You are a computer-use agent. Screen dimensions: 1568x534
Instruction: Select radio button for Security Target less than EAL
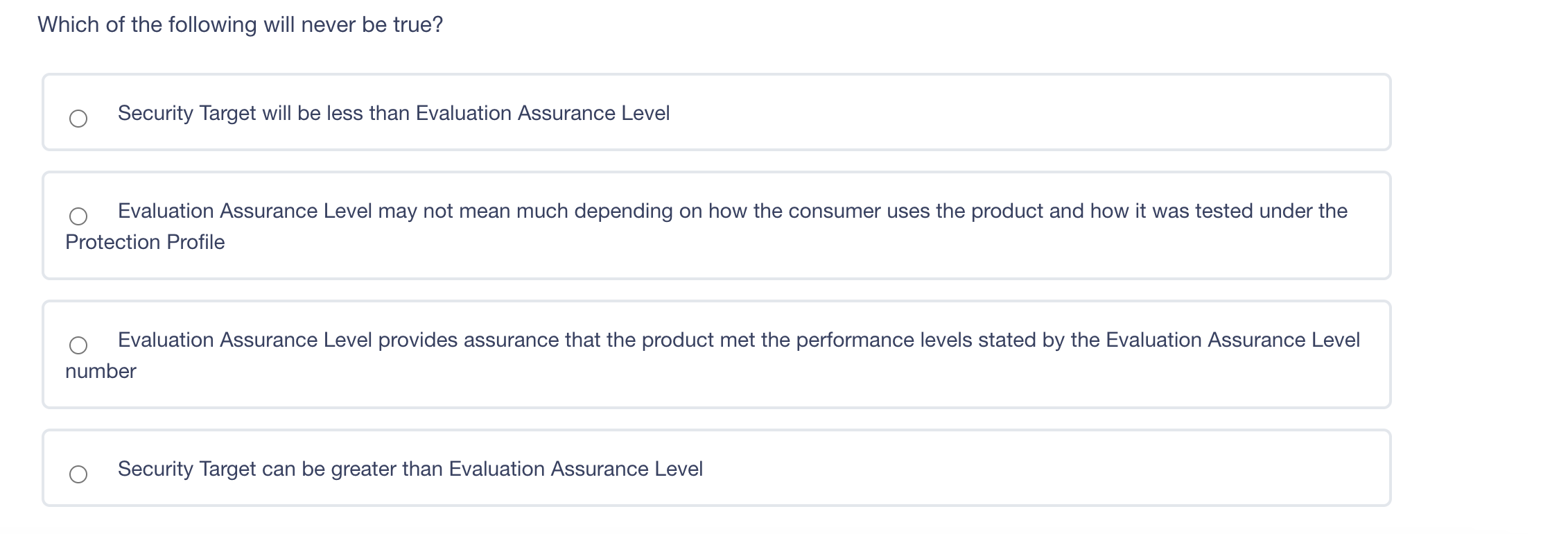tap(78, 119)
